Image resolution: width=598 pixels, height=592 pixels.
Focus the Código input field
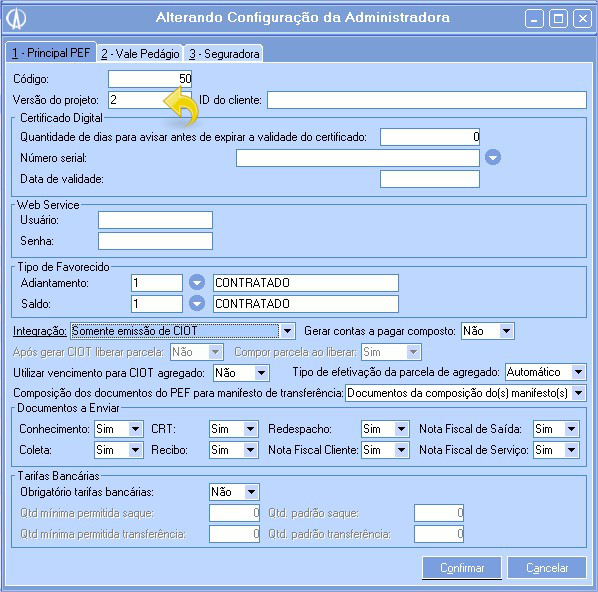pos(150,79)
